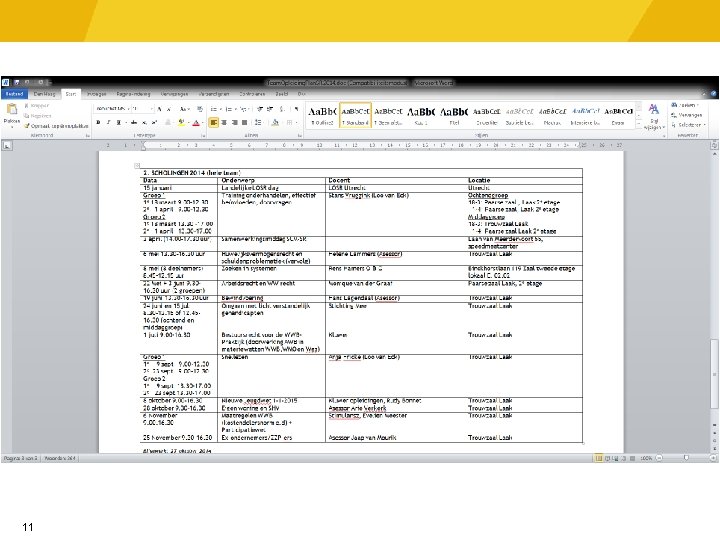
Task: Toggle bold formatting
Action: (x=98, y=123)
